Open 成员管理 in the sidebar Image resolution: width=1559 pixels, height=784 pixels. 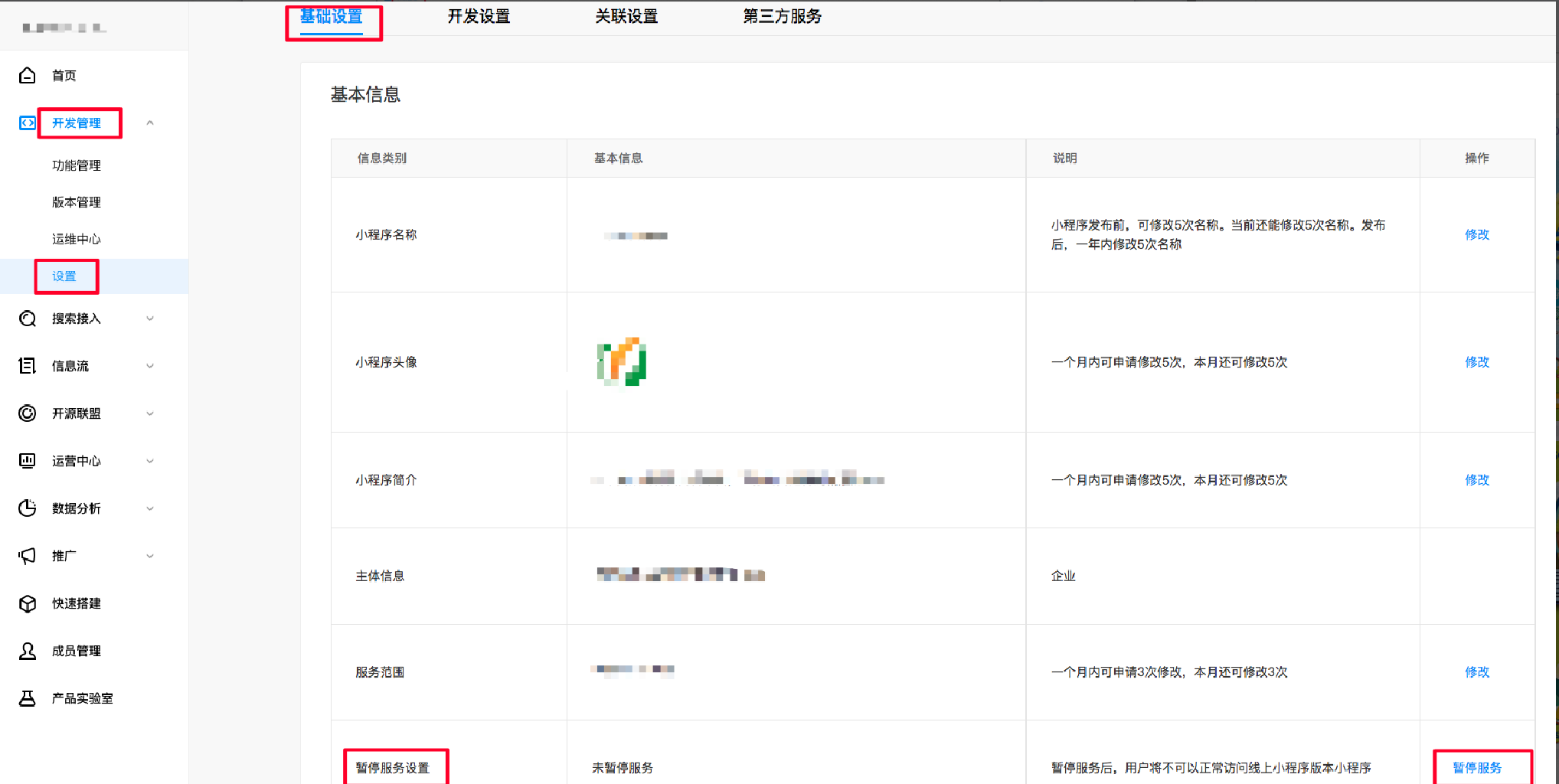77,651
